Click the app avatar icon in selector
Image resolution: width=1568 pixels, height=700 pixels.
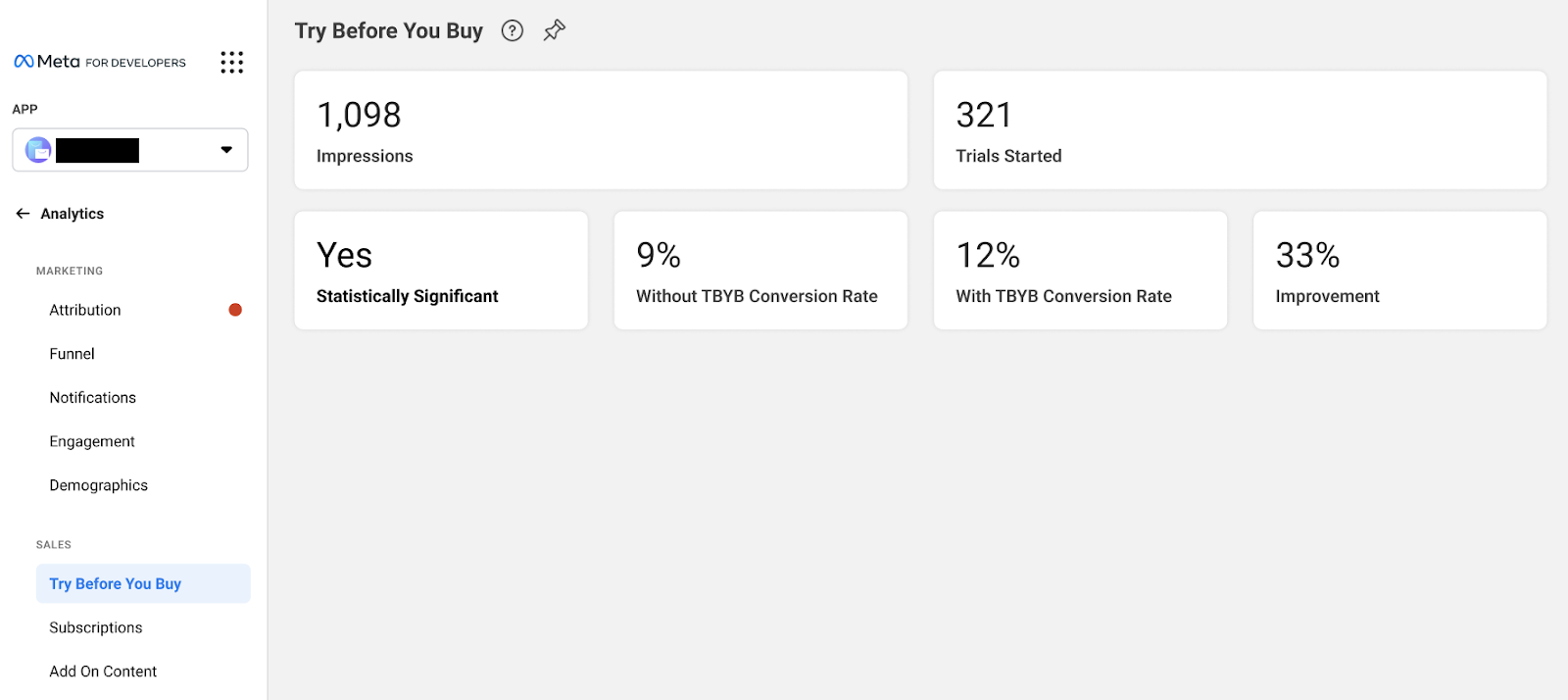38,150
